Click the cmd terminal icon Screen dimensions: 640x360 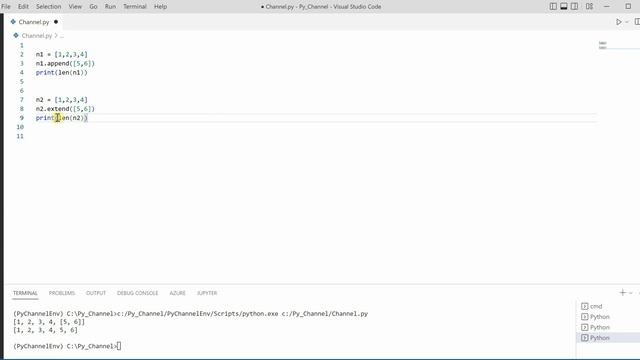tap(584, 306)
